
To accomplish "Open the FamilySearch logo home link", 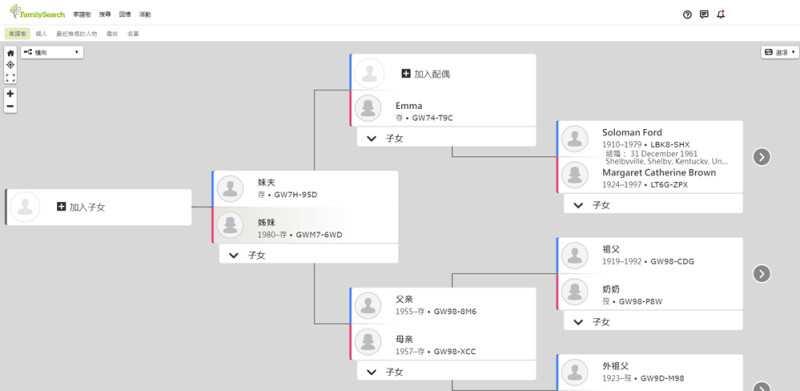I will [x=37, y=12].
